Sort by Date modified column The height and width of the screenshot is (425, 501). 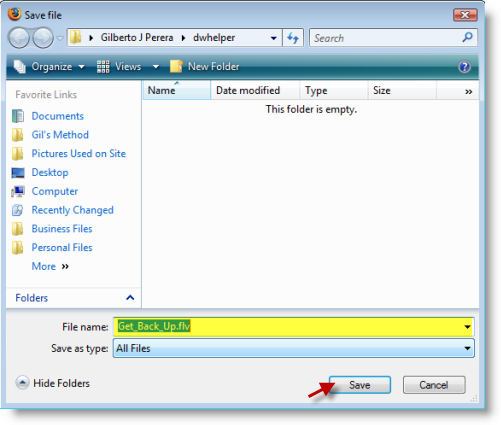point(255,90)
